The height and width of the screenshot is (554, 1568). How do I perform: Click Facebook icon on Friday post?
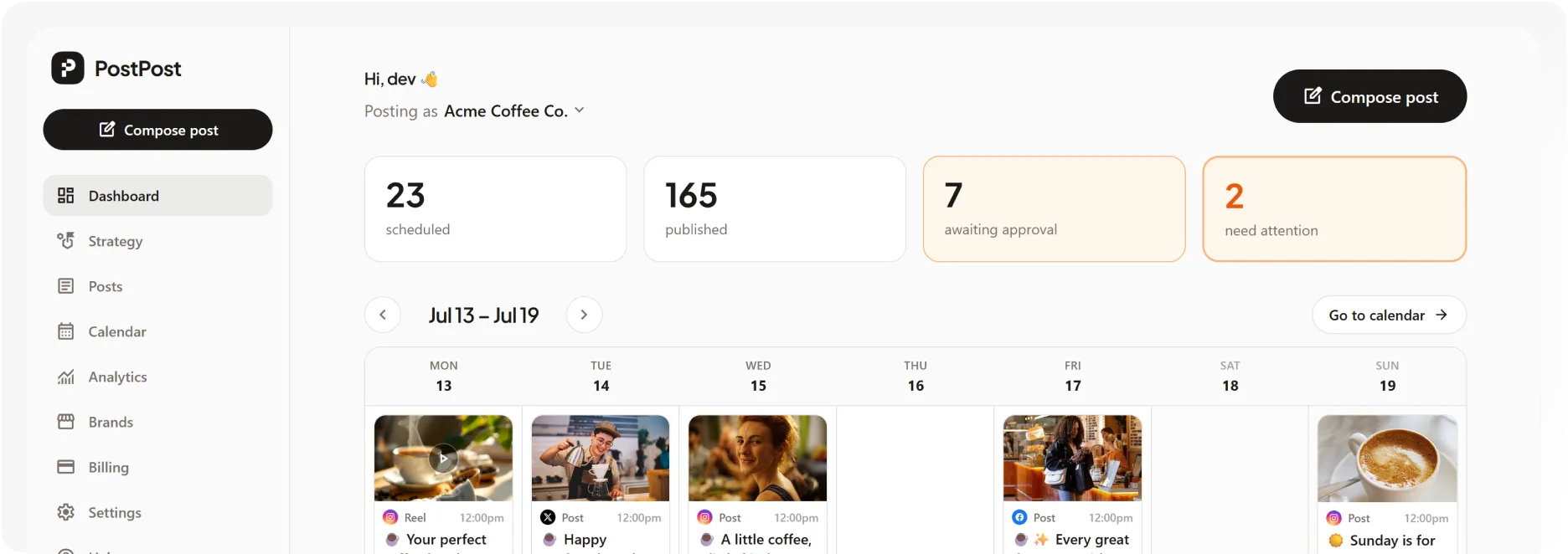(1019, 517)
